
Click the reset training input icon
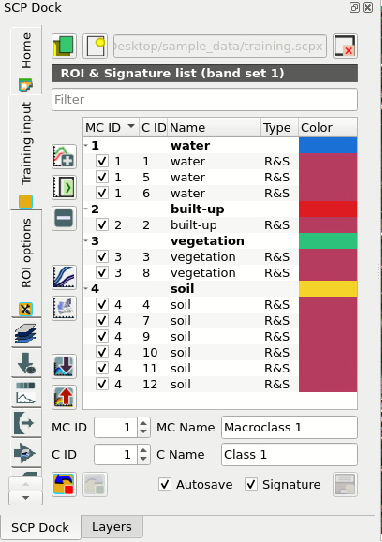pyautogui.click(x=345, y=46)
